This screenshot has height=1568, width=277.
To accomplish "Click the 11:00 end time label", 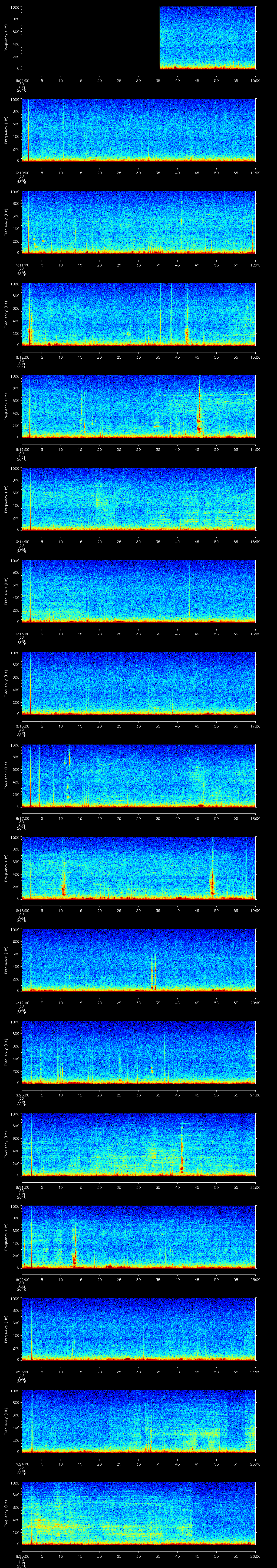I will [256, 173].
